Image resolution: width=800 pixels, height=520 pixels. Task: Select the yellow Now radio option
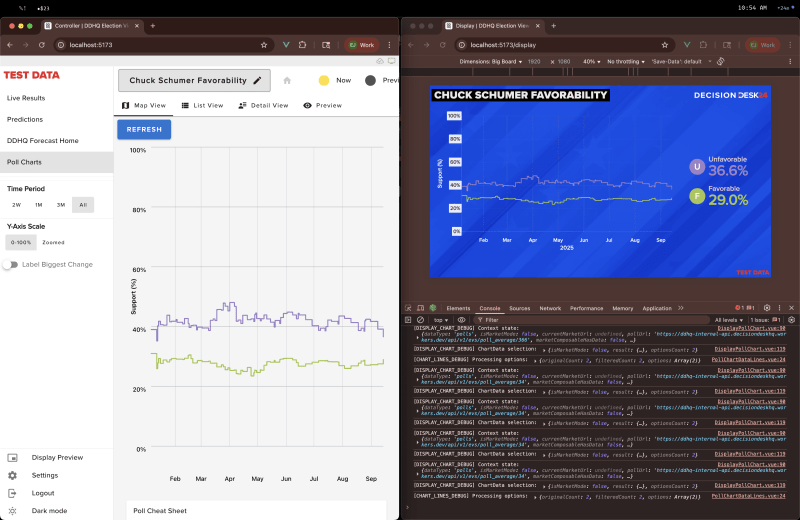[x=323, y=80]
